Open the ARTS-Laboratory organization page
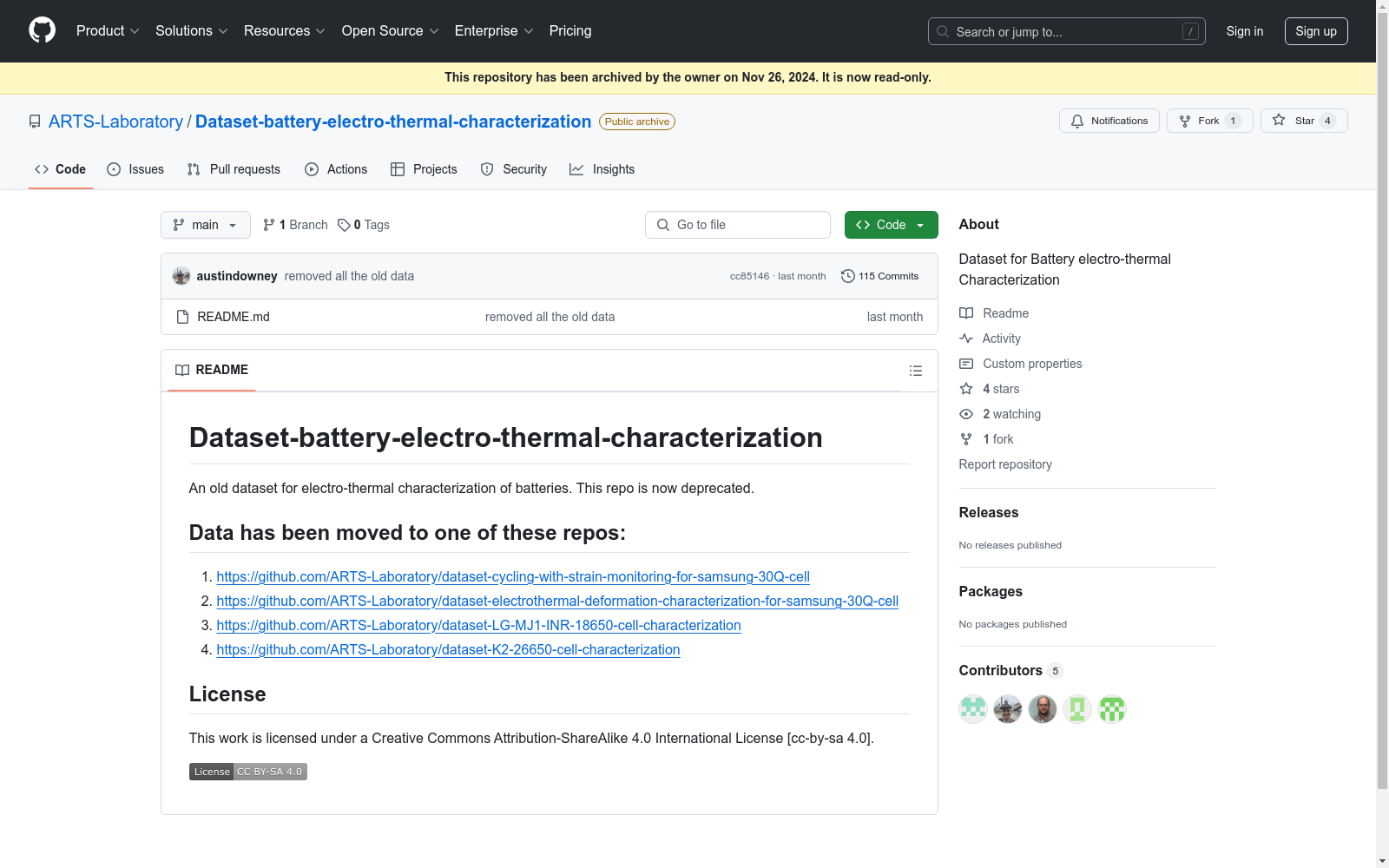 (115, 122)
